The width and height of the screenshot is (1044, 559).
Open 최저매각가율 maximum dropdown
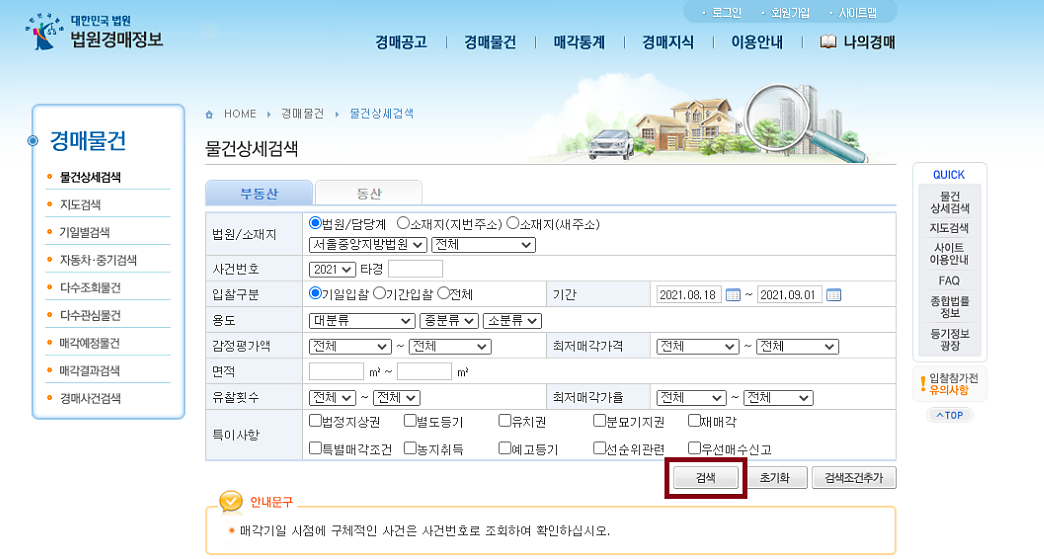(778, 398)
